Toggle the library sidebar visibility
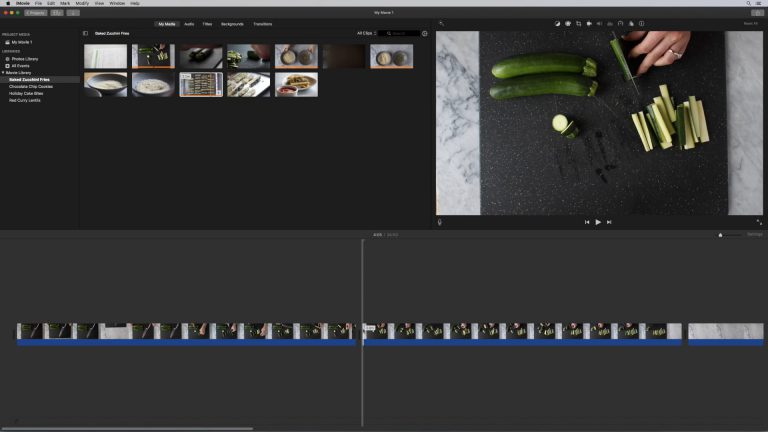 pyautogui.click(x=85, y=33)
